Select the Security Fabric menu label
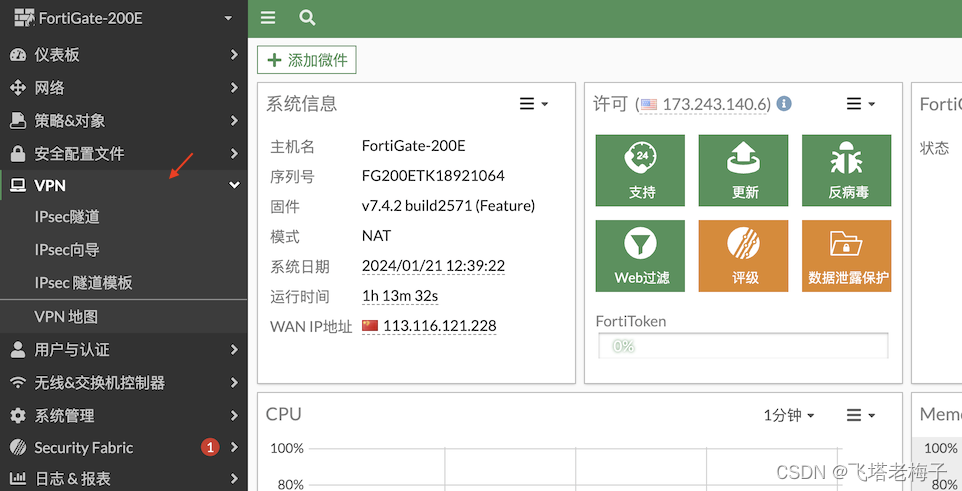 coord(83,447)
